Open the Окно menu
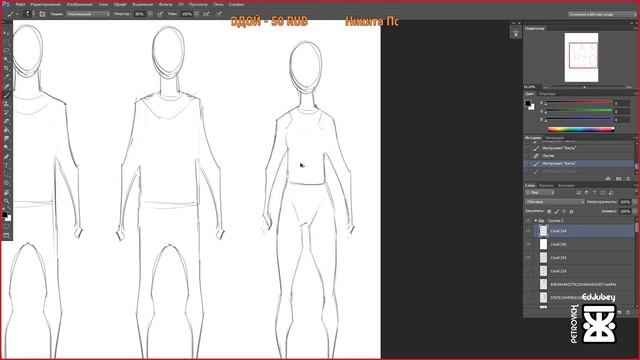 tap(218, 4)
